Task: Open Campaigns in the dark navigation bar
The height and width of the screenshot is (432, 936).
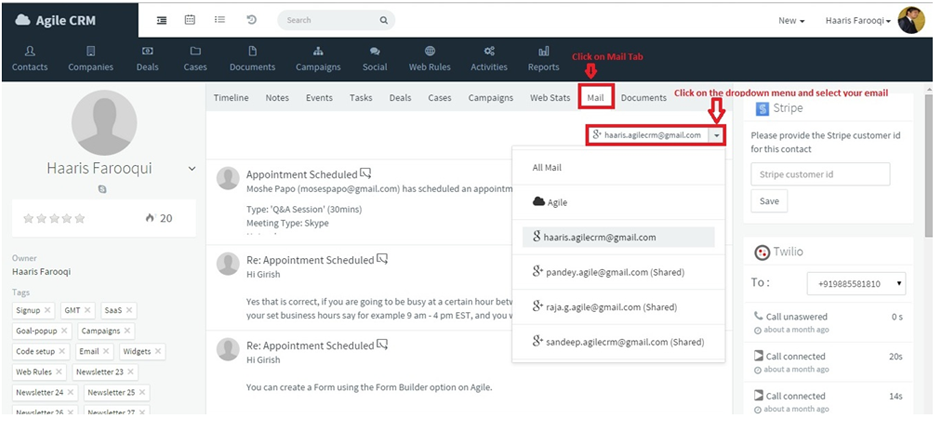Action: tap(318, 59)
